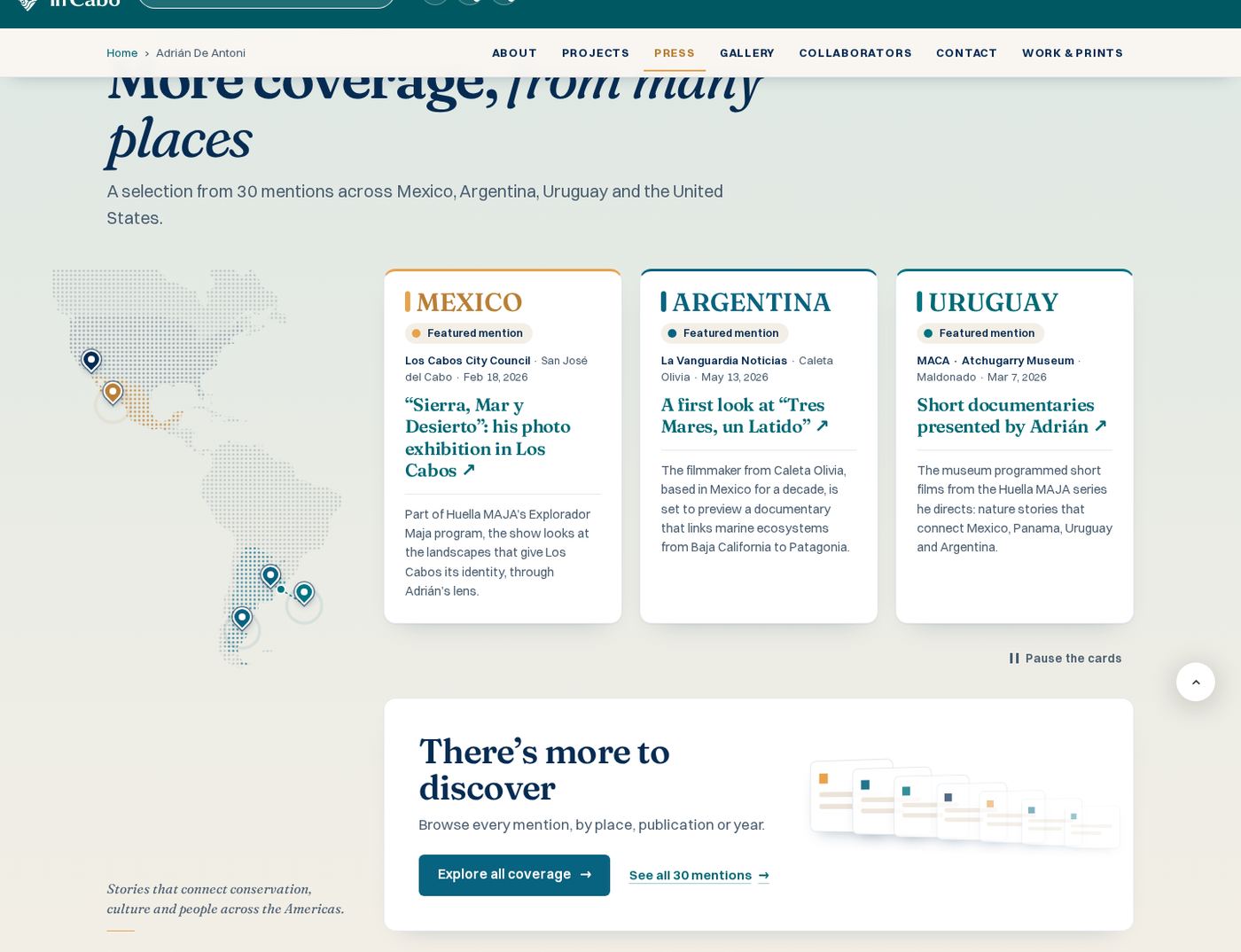This screenshot has width=1241, height=952.
Task: Pause the cards carousel
Action: pyautogui.click(x=1065, y=659)
